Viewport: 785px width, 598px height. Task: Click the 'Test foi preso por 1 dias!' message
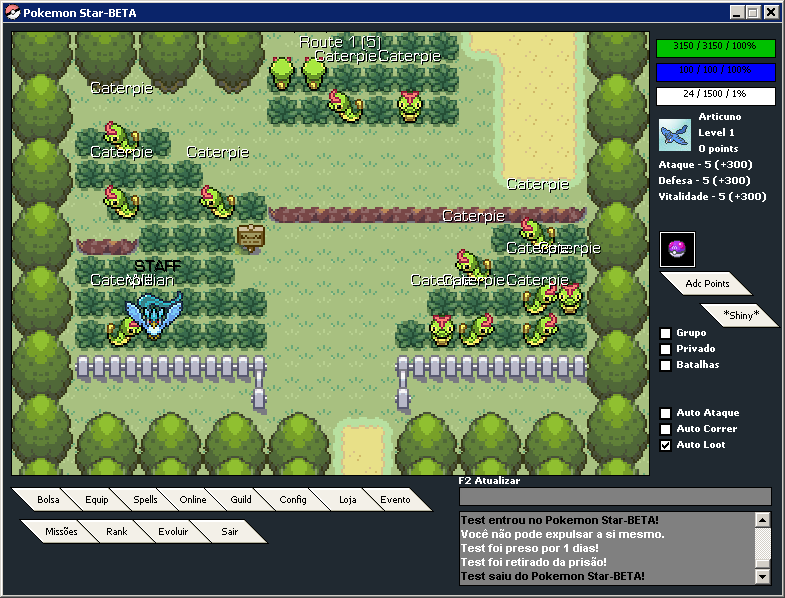530,548
